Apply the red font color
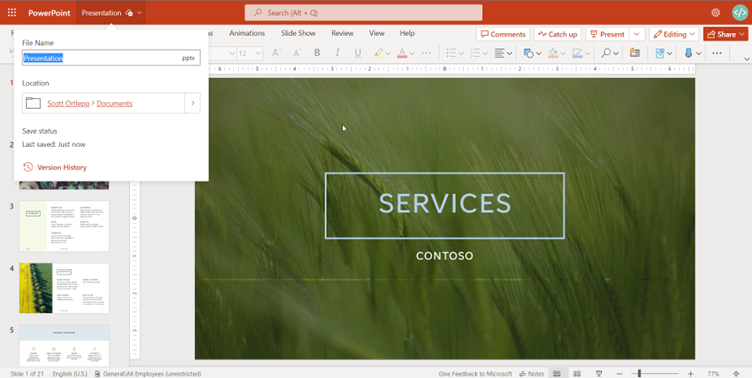The height and width of the screenshot is (378, 752). 402,53
